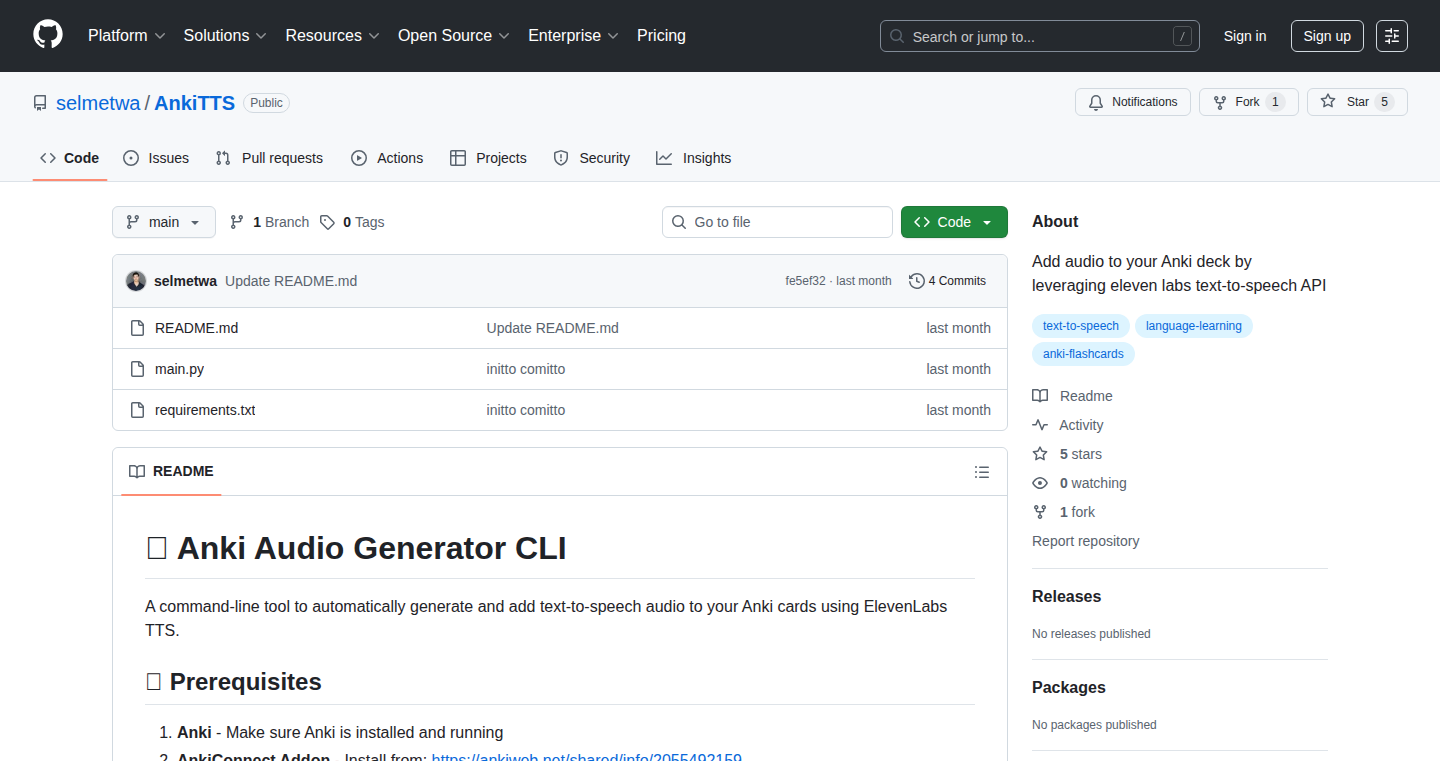
Task: Open the Update README.md commit message in header
Action: click(291, 281)
